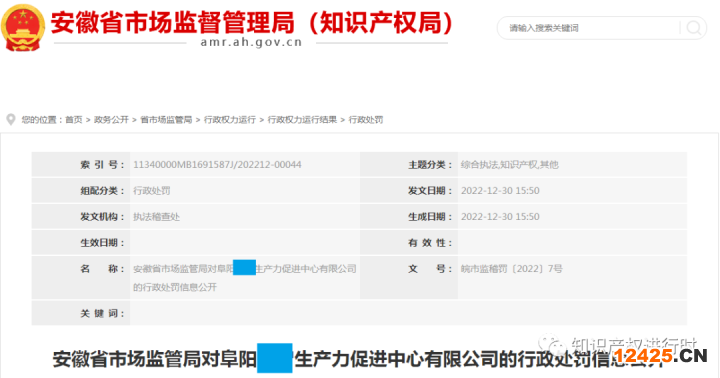The image size is (720, 378).
Task: Select index number 11340000MB1691587J/202212-00044
Action: 217,165
